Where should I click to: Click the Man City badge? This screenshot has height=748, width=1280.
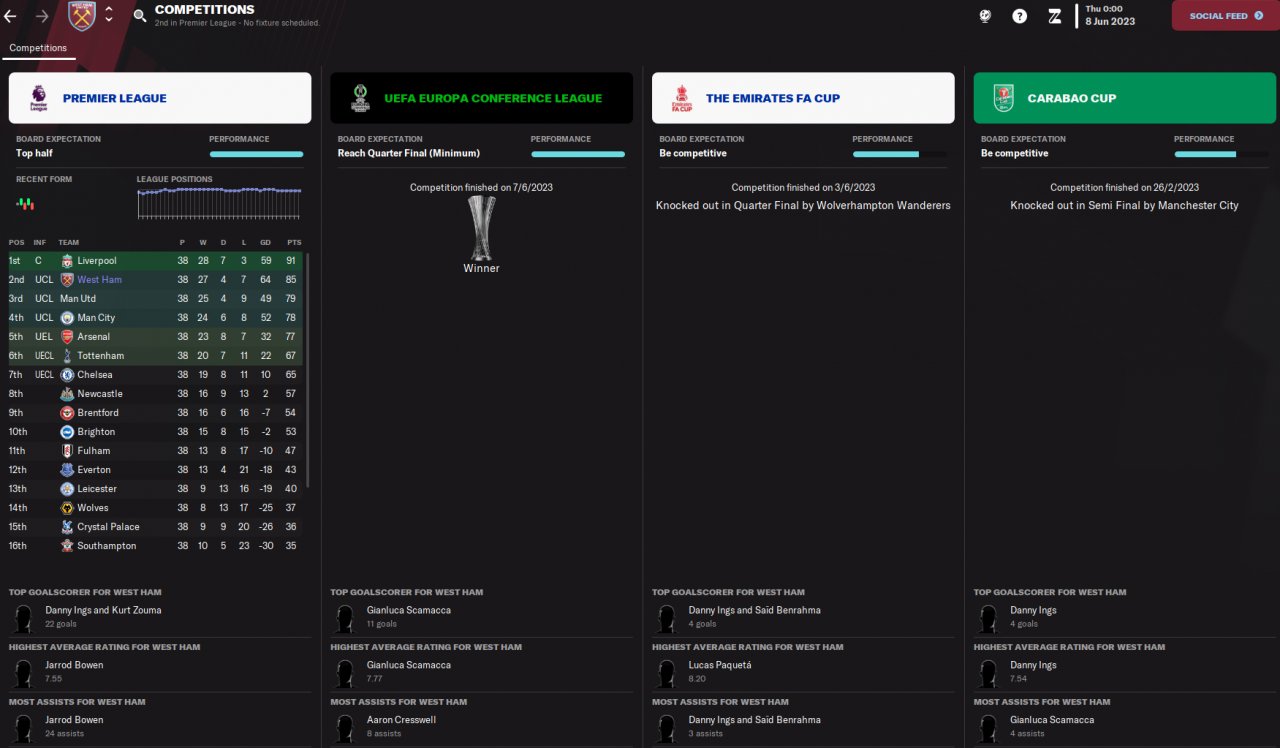coord(67,318)
